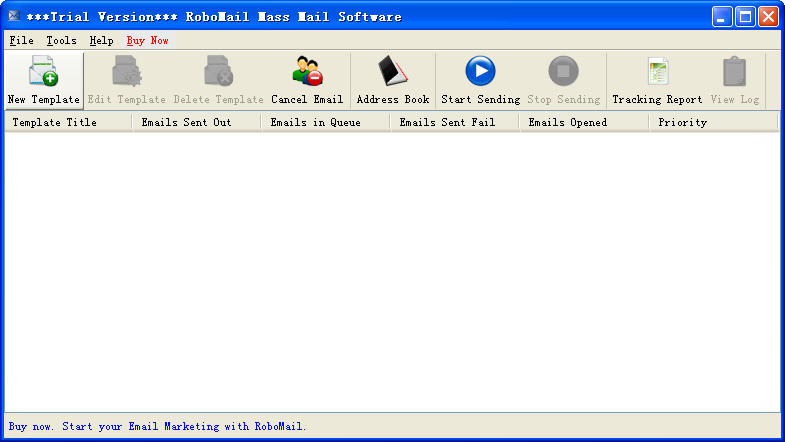Open the File menu
Viewport: 785px width, 442px height.
point(22,41)
